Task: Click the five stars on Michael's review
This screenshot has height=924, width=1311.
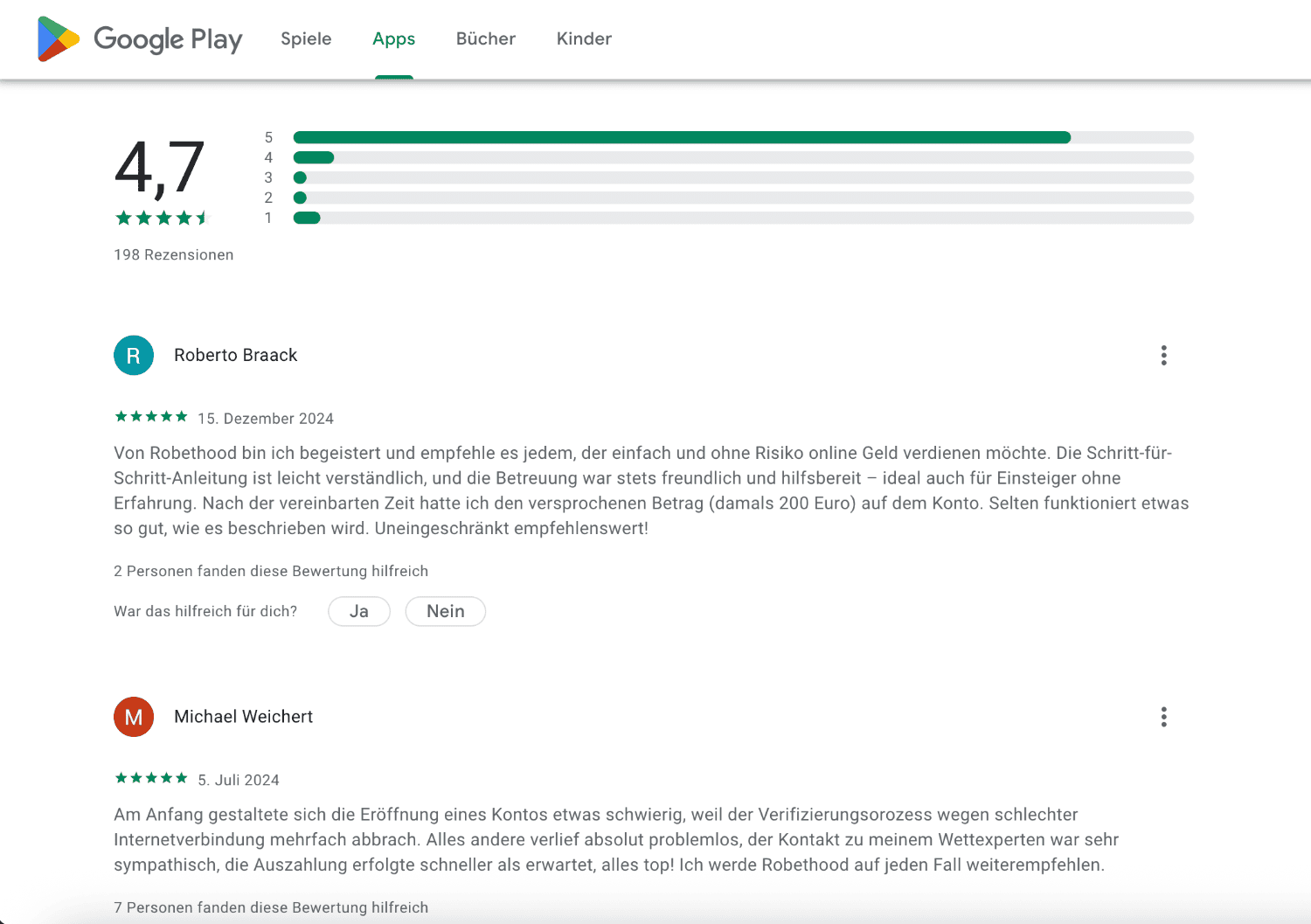Action: click(x=151, y=778)
